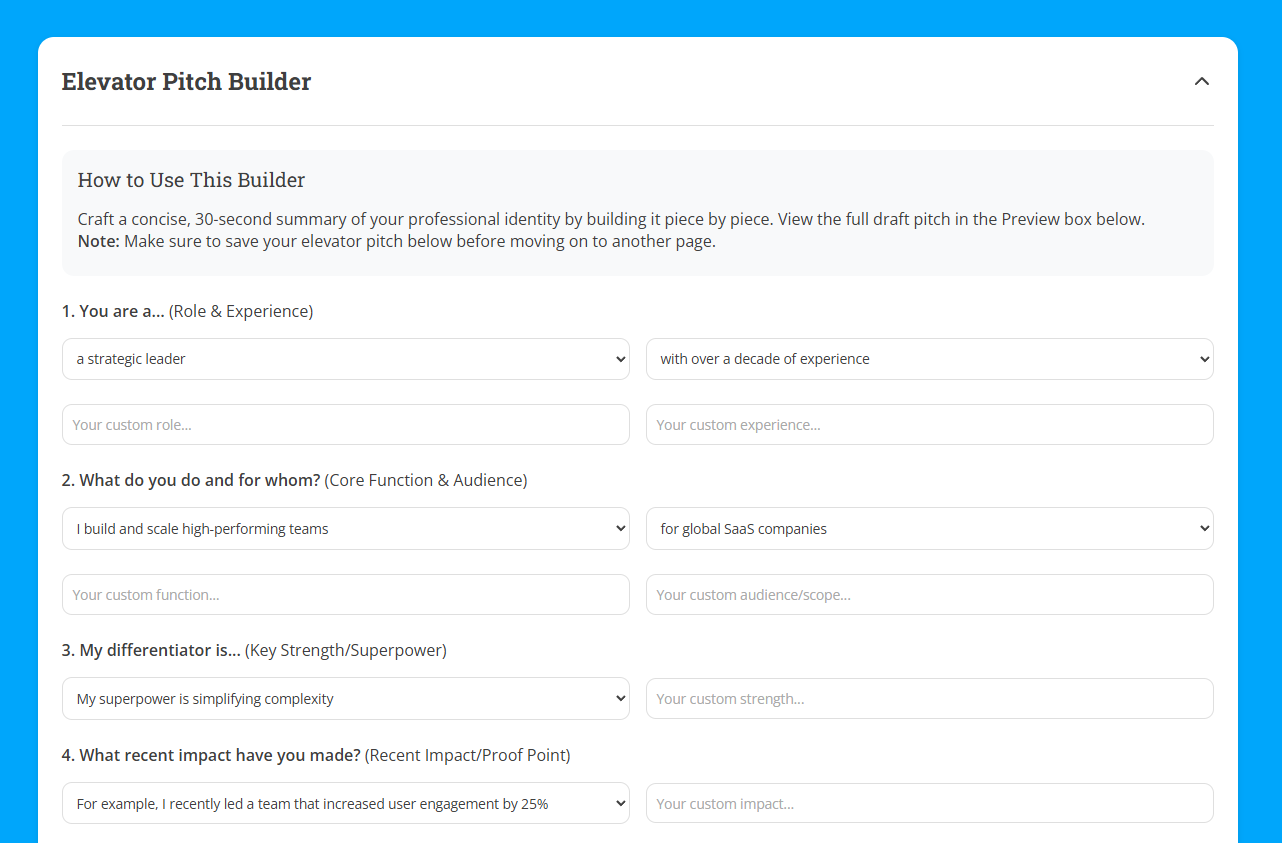Click the dropdown arrow on the experience selector
This screenshot has width=1282, height=843.
click(1202, 358)
